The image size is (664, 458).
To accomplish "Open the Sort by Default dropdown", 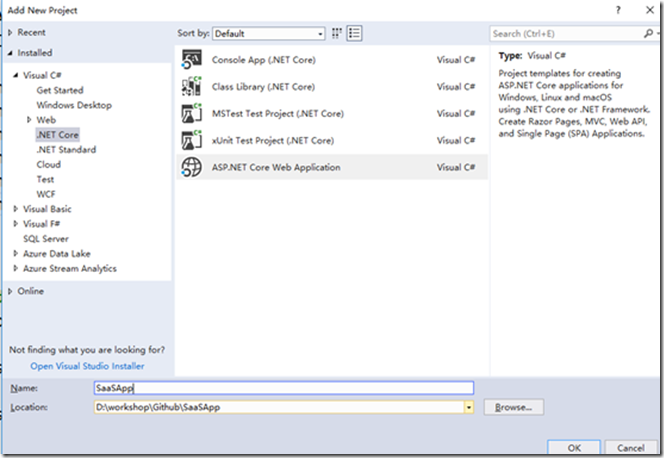I will [269, 33].
